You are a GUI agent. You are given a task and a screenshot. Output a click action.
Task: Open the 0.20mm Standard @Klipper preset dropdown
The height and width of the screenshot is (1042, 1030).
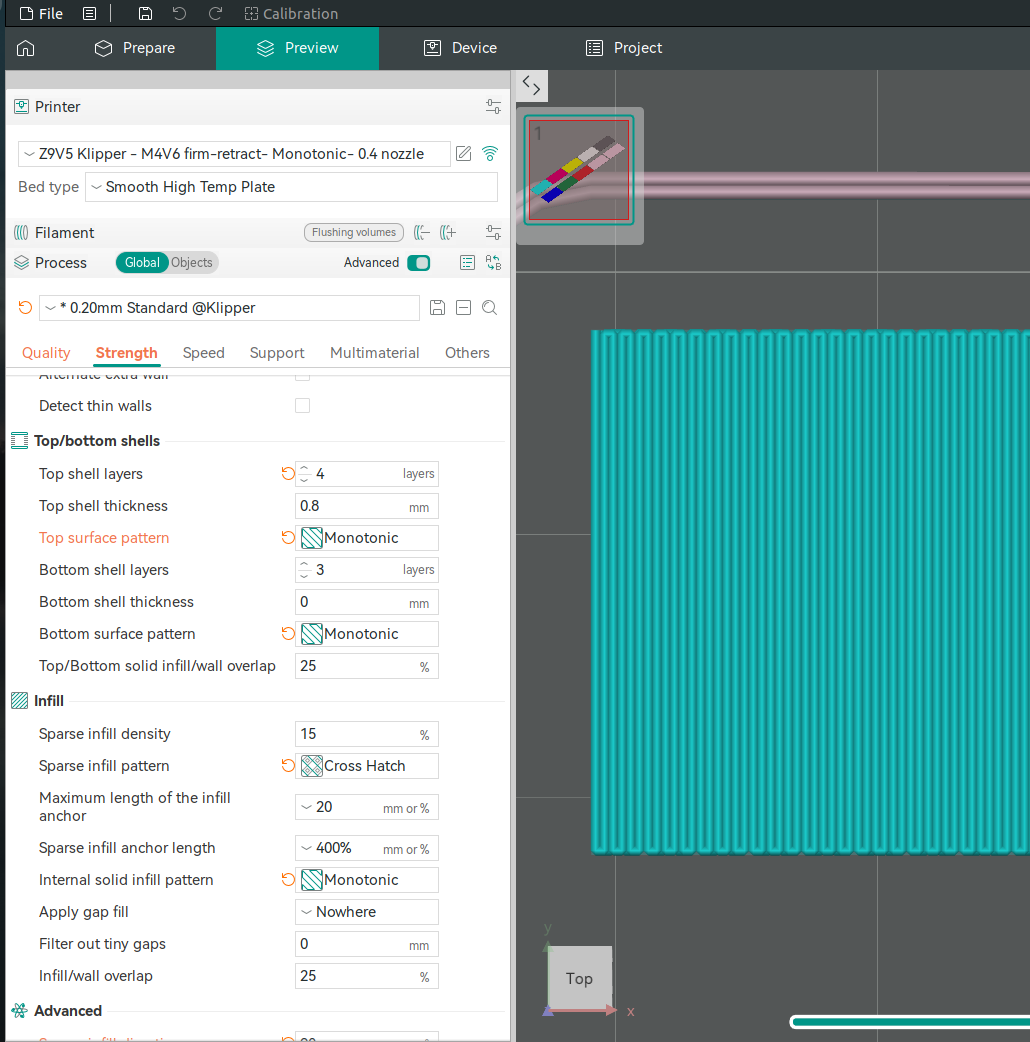[x=229, y=308]
